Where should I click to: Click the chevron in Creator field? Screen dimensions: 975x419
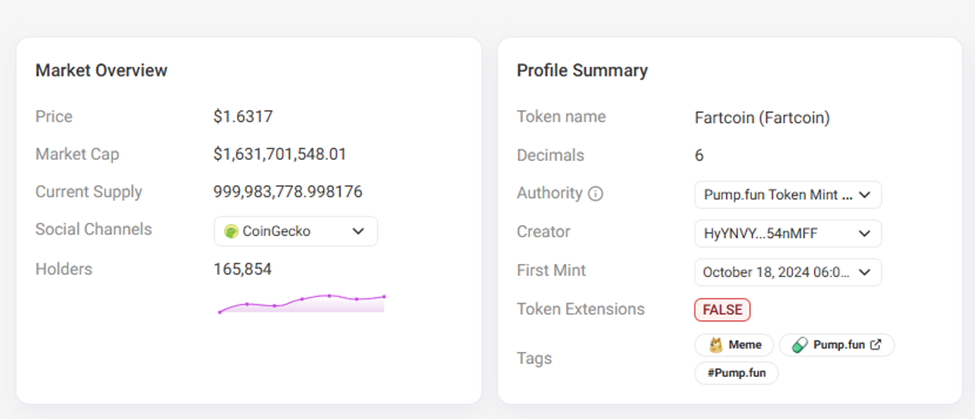pyautogui.click(x=864, y=233)
